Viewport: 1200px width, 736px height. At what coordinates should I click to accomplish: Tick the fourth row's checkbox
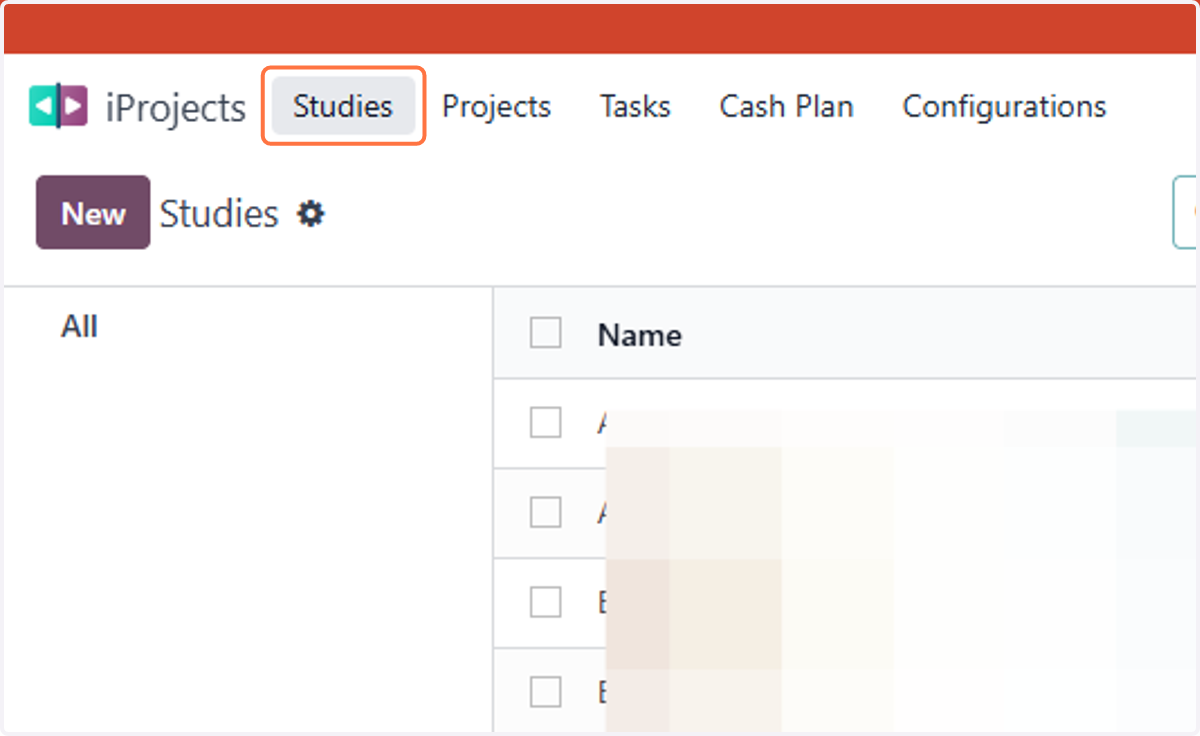click(545, 691)
